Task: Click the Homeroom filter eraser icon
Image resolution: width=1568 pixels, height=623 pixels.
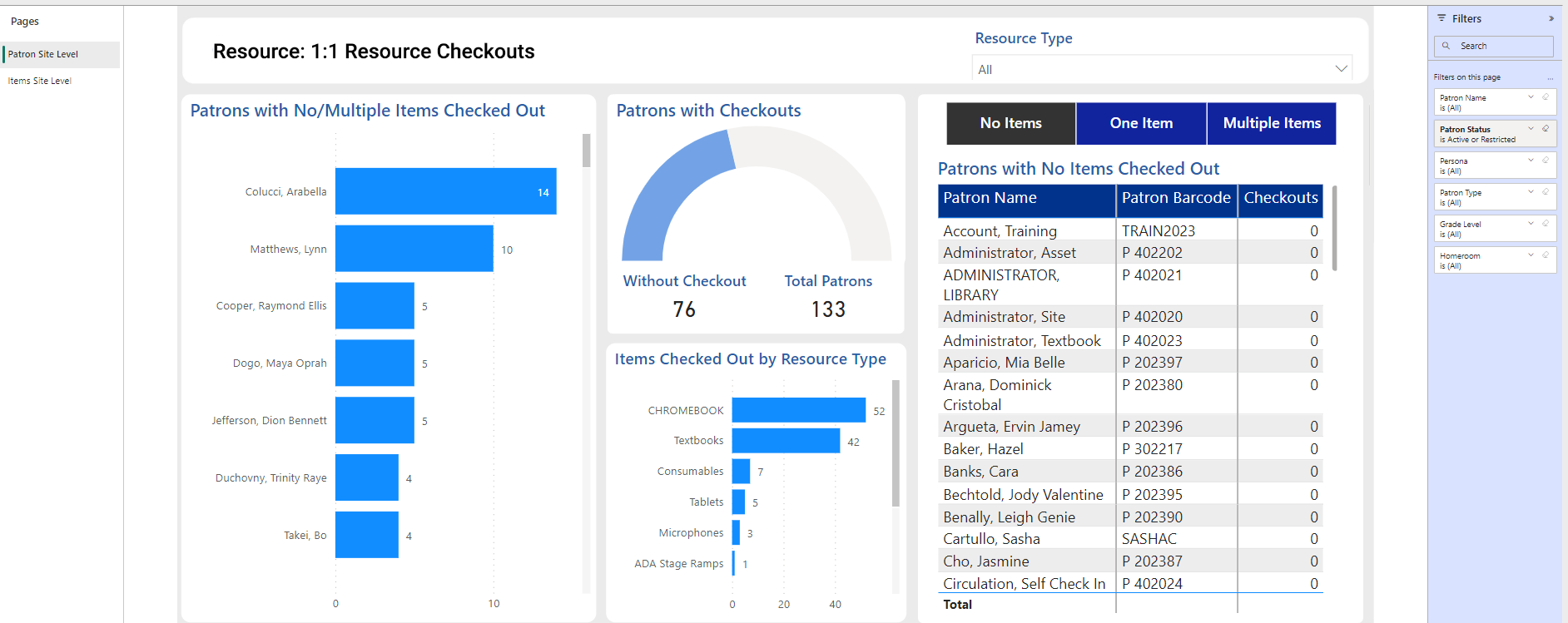Action: click(x=1546, y=255)
